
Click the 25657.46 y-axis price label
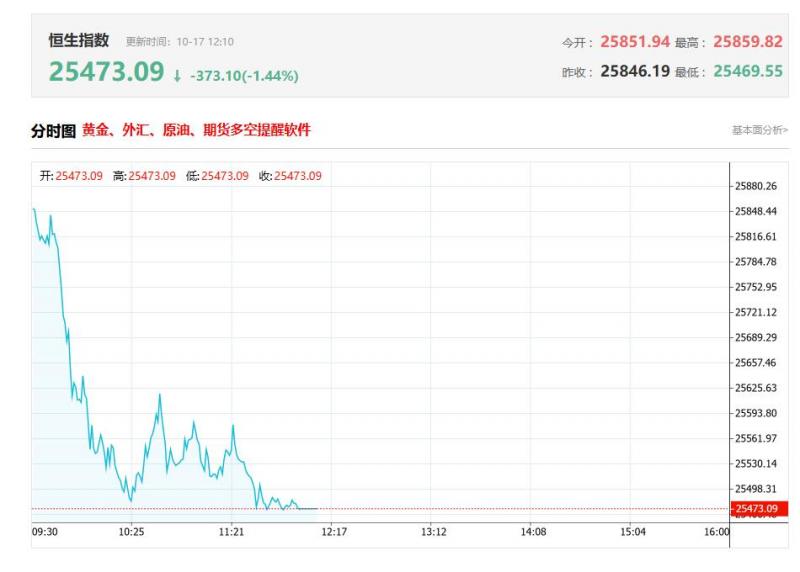coord(756,362)
